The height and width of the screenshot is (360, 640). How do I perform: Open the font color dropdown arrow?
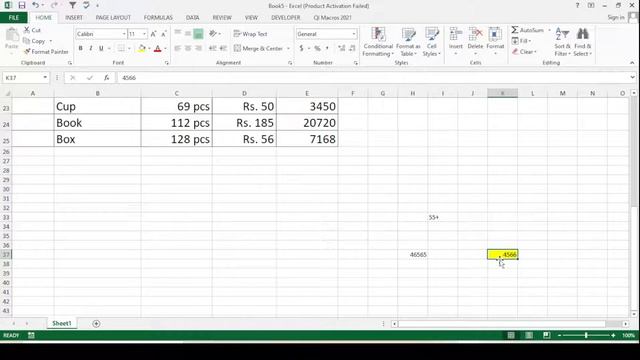pyautogui.click(x=165, y=49)
